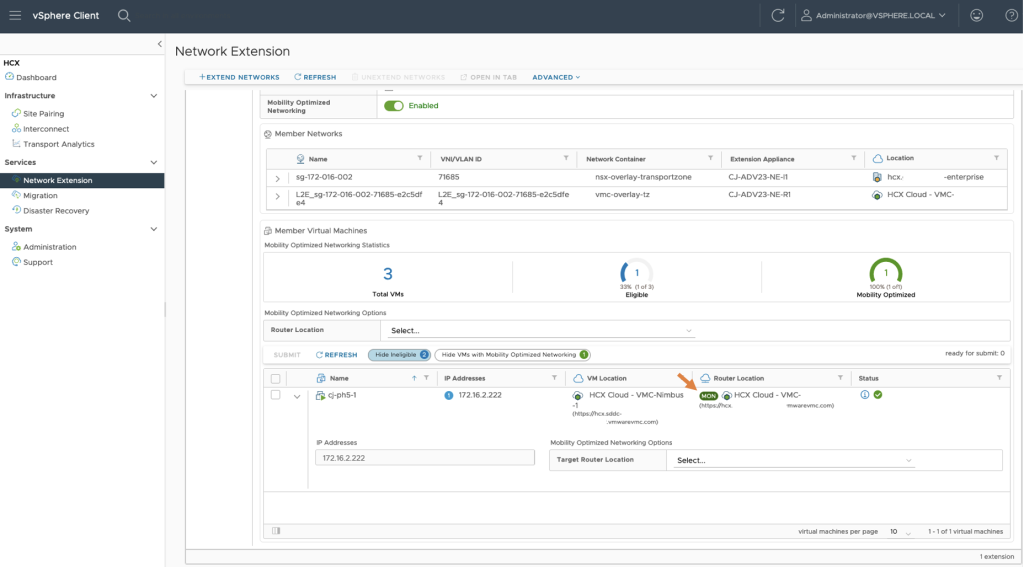Check the checkbox for cj-ph5-1 row
The height and width of the screenshot is (567, 1024).
(276, 395)
